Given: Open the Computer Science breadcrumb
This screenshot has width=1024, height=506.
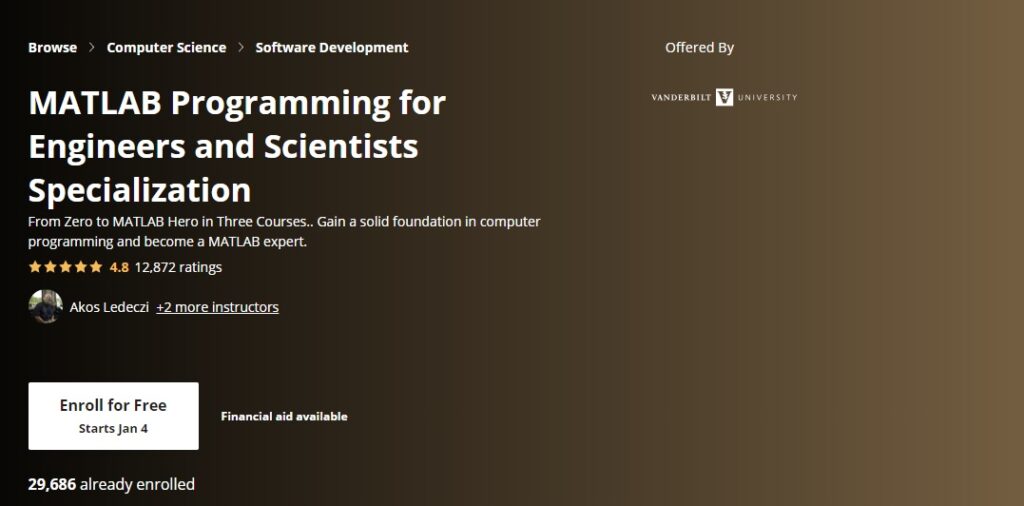Looking at the screenshot, I should [167, 48].
